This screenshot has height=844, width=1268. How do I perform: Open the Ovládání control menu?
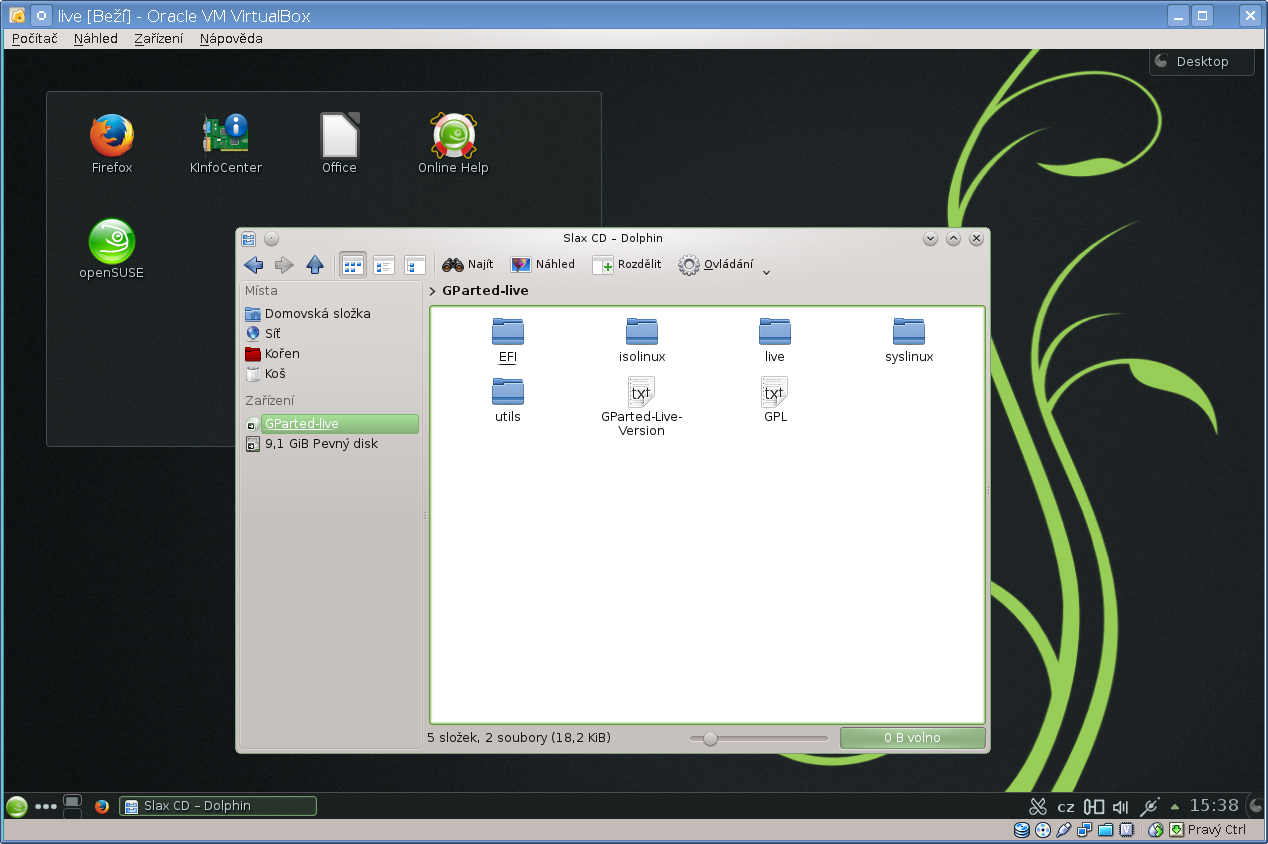coord(716,265)
